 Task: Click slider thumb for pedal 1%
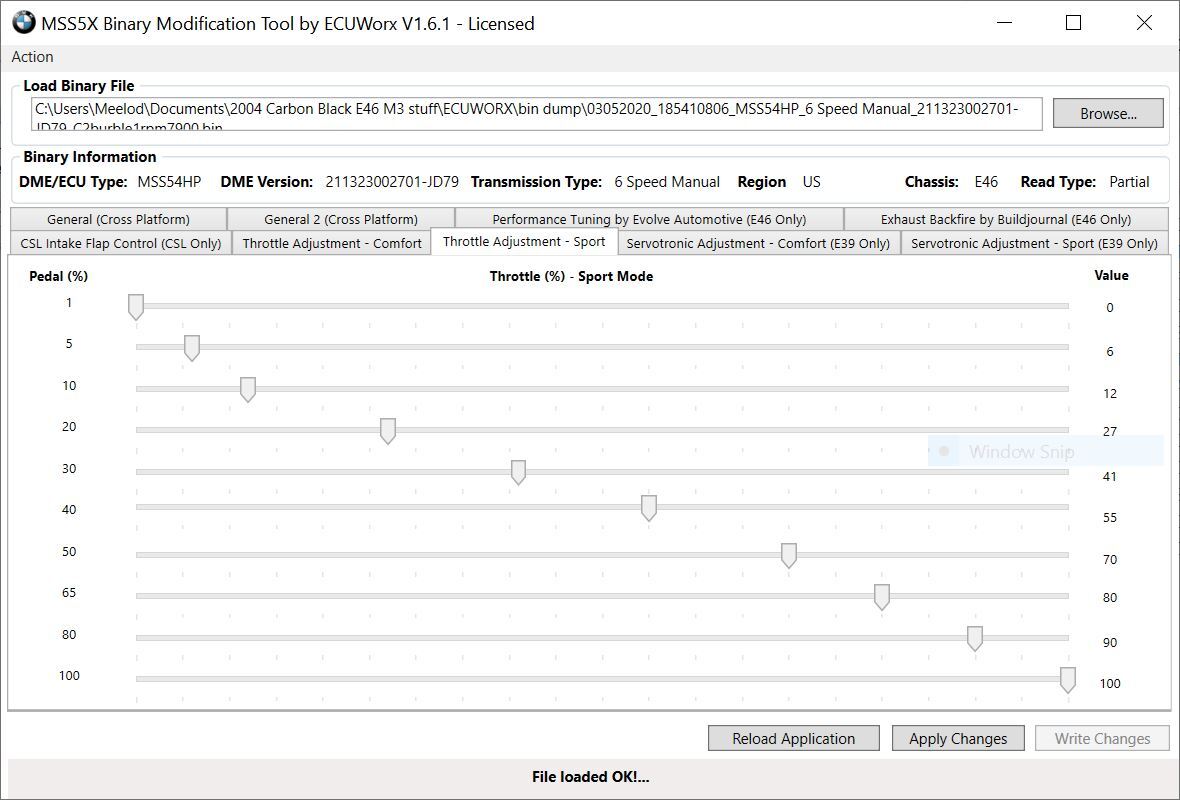click(x=136, y=307)
